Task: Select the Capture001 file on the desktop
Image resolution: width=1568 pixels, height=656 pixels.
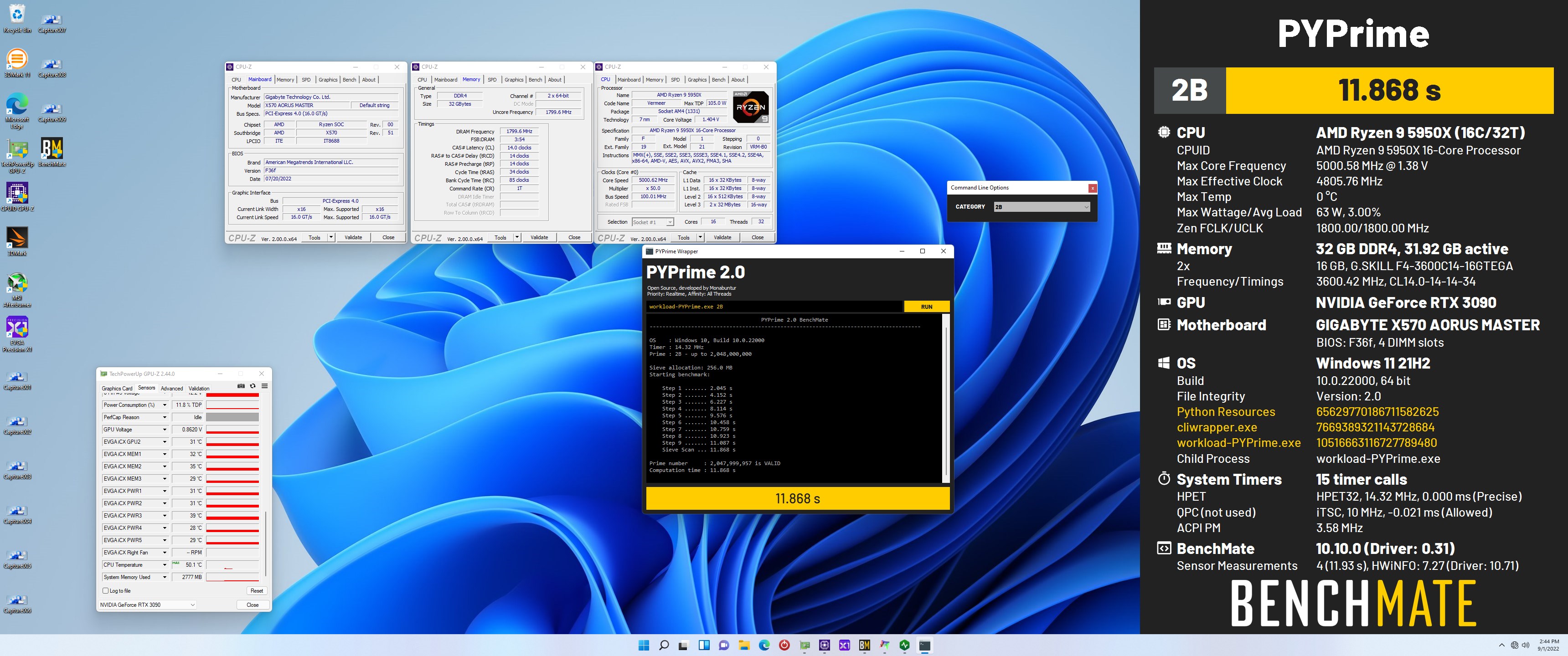Action: (17, 380)
